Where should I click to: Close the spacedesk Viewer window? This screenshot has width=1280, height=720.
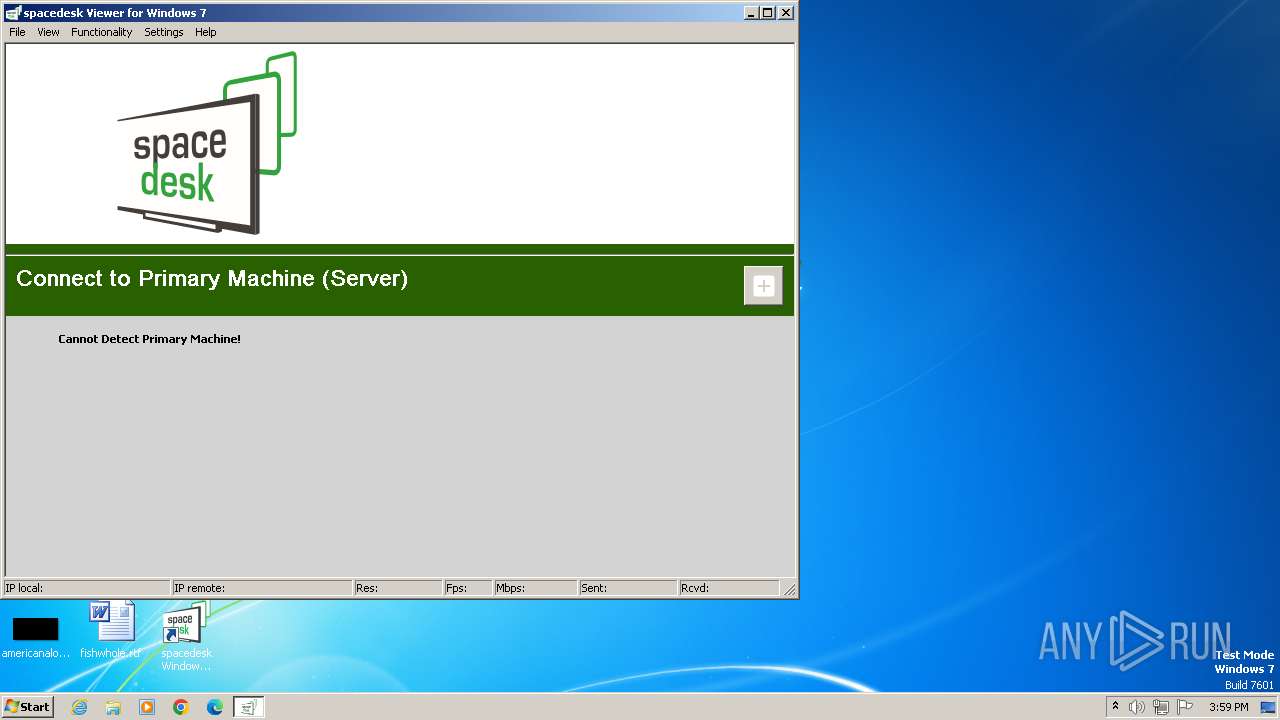786,13
